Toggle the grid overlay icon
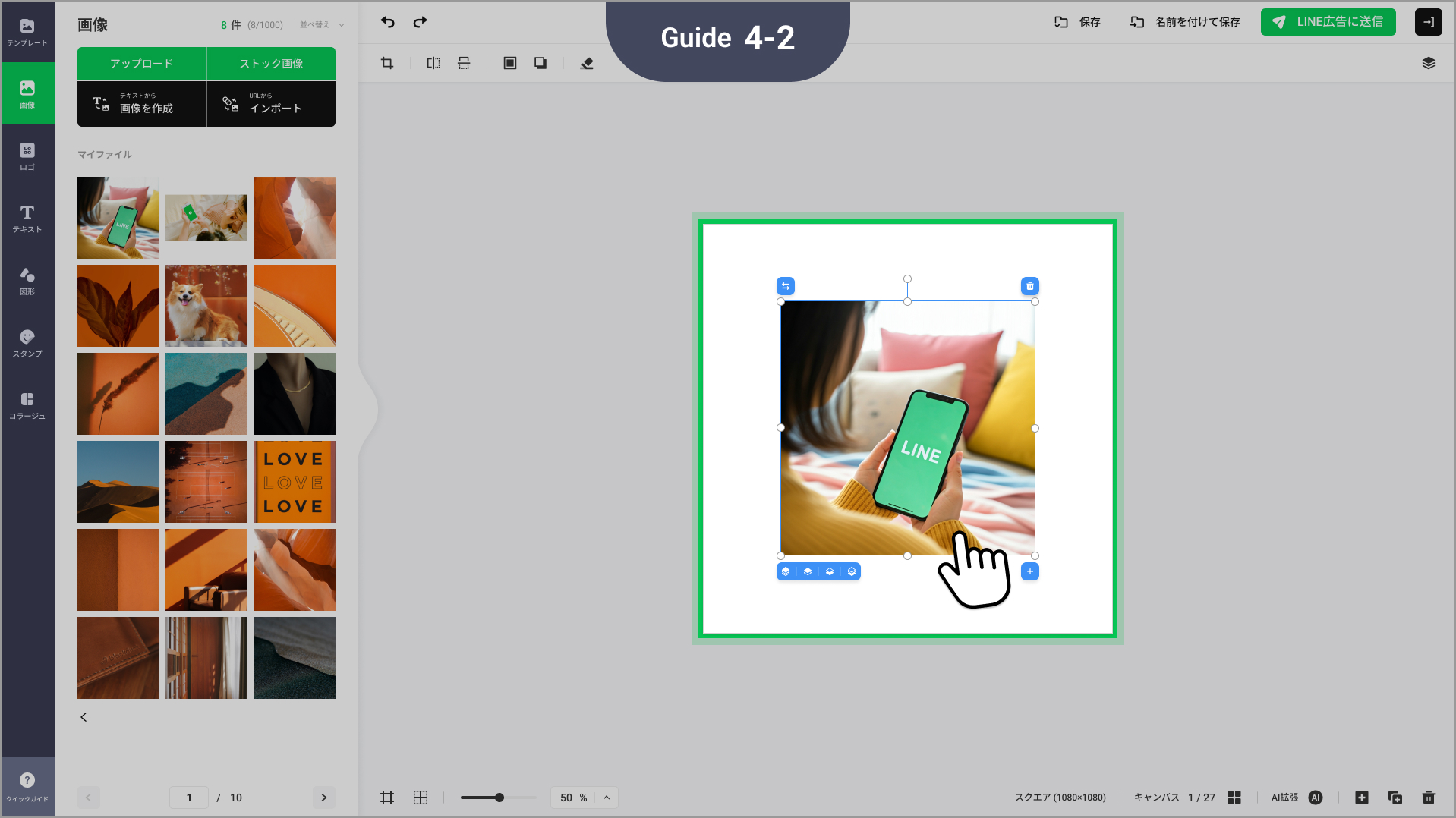1456x818 pixels. click(387, 798)
